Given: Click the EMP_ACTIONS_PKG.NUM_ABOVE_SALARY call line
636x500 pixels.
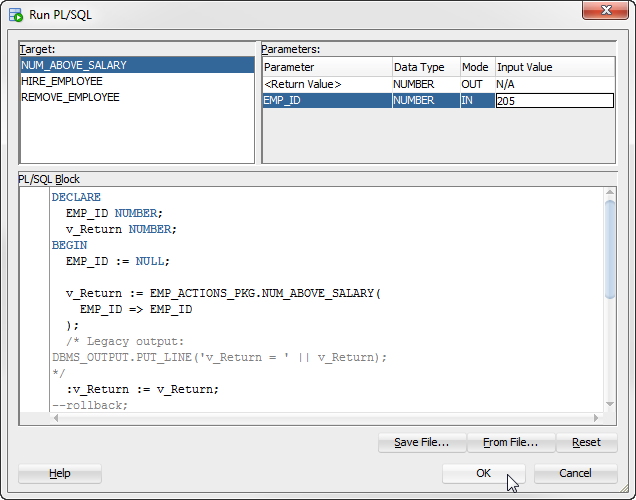Looking at the screenshot, I should 223,293.
